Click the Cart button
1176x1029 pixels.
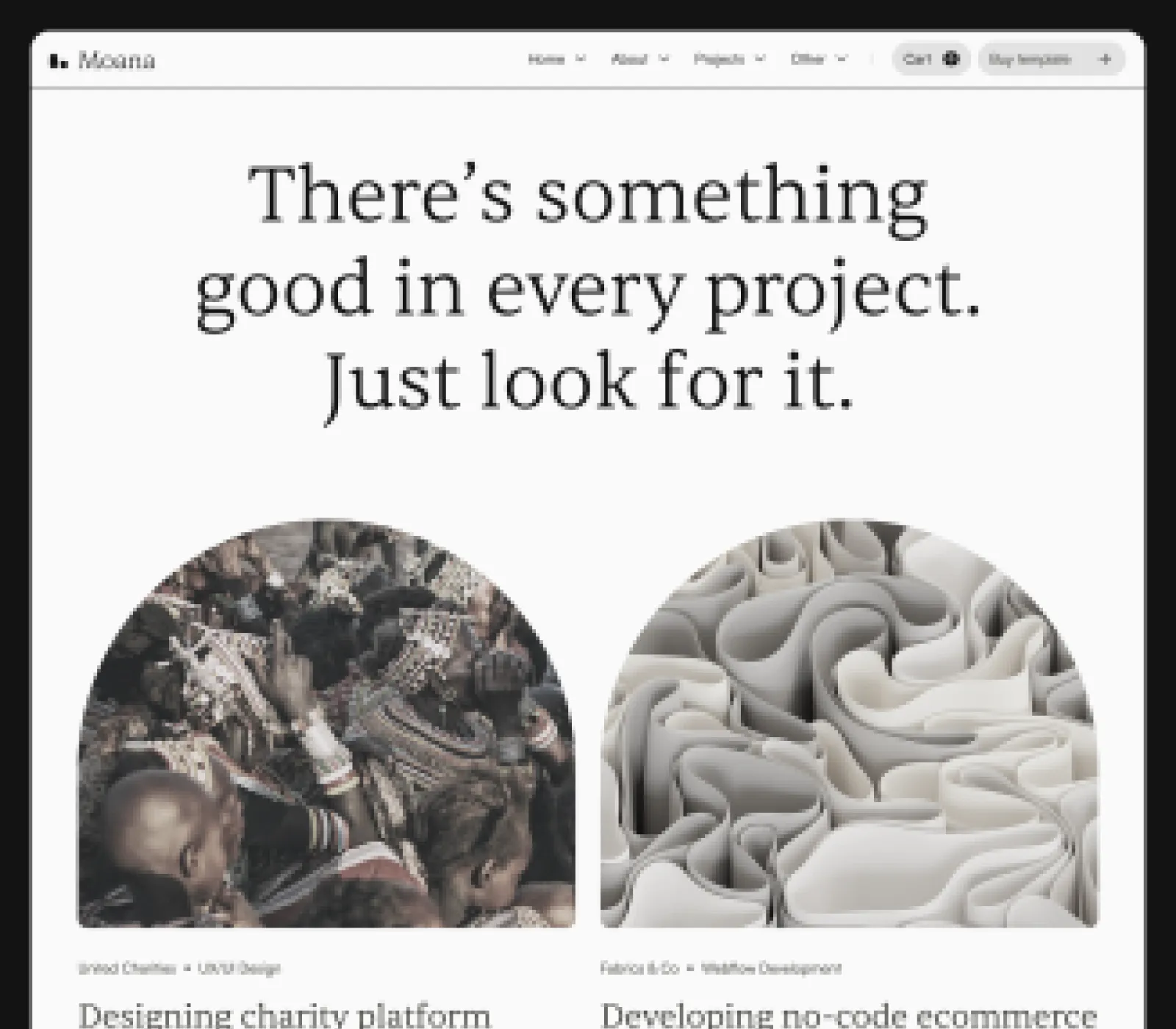point(931,59)
